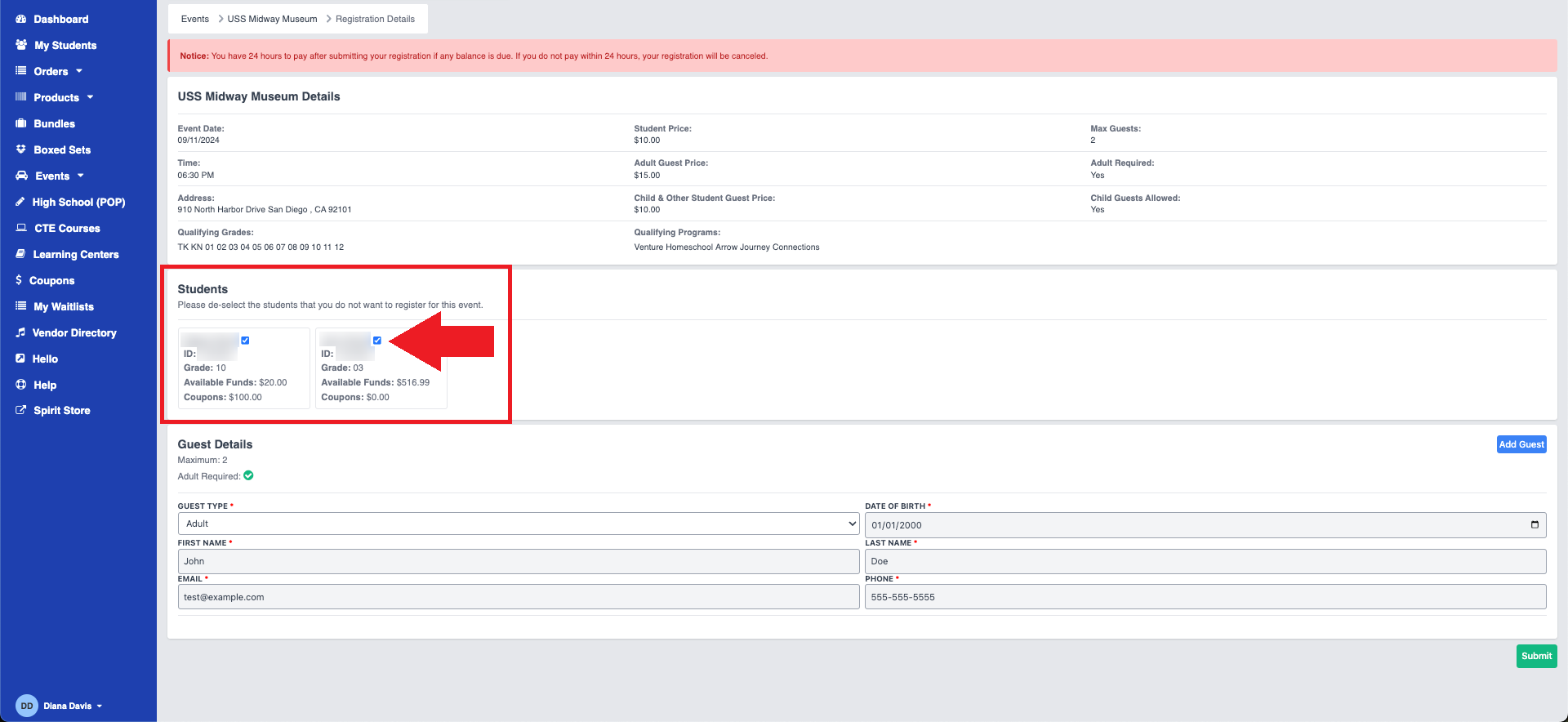Submit the registration form
This screenshot has height=722, width=1568.
1536,656
